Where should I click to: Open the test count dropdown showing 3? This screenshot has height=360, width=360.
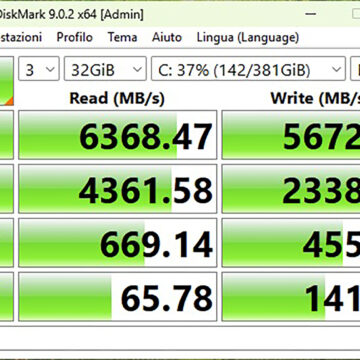click(39, 69)
